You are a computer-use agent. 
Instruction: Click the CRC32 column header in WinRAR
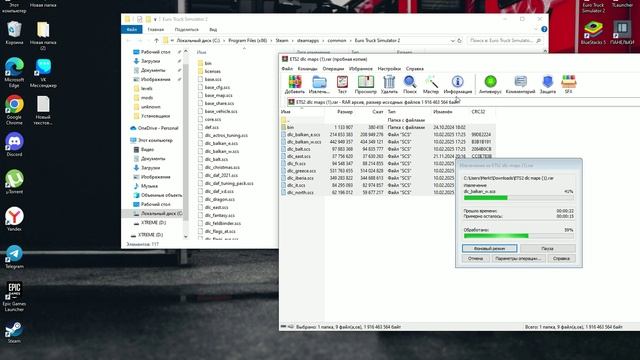point(478,111)
